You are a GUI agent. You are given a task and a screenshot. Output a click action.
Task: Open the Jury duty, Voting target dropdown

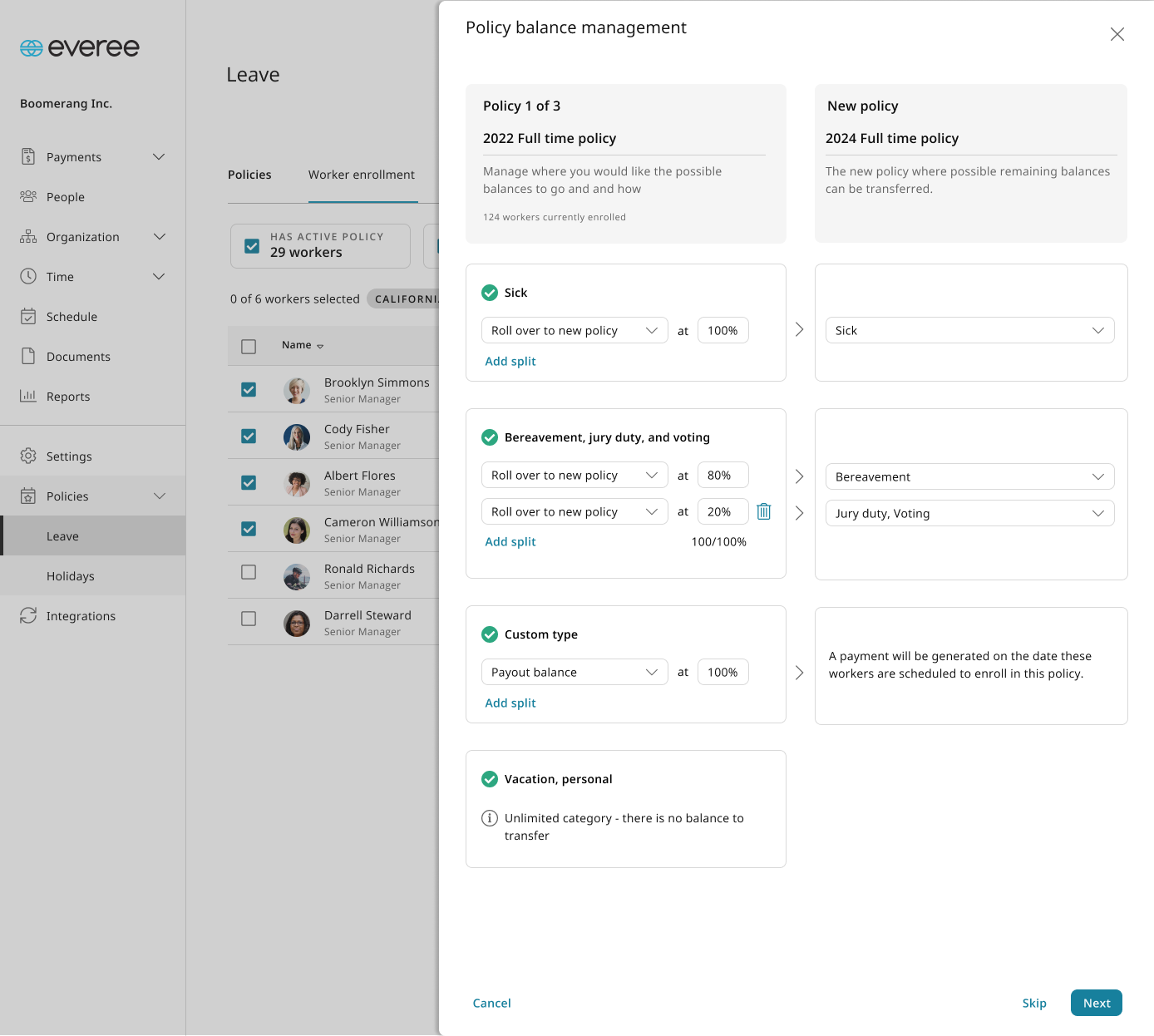[970, 513]
